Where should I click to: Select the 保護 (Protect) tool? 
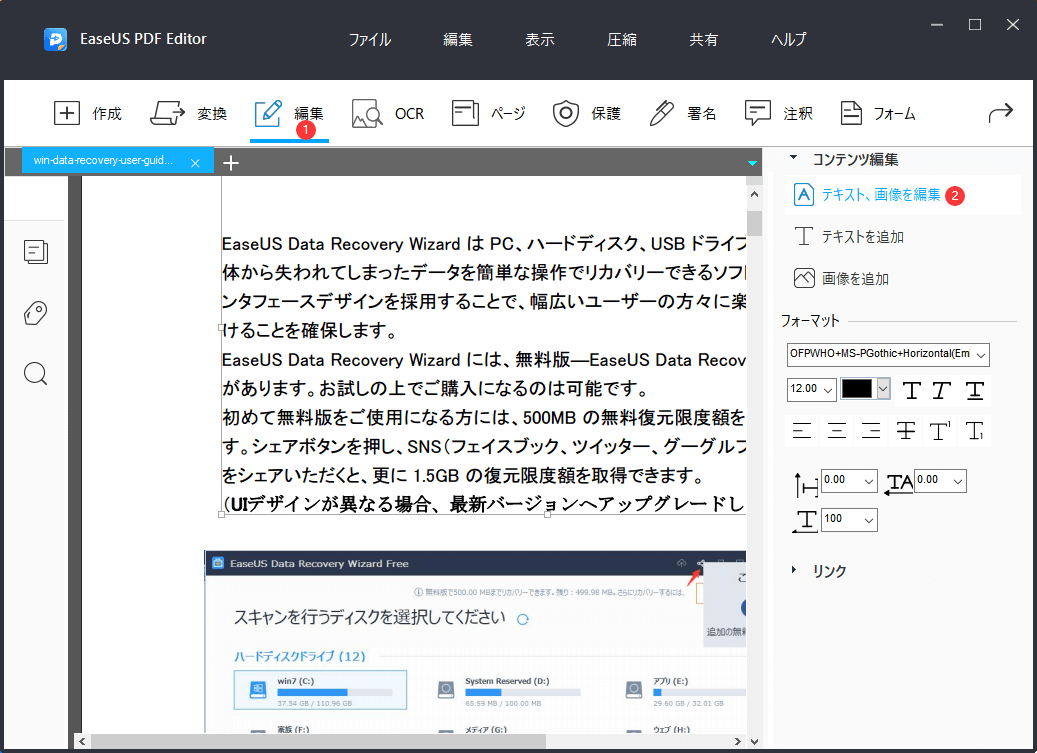click(x=586, y=113)
